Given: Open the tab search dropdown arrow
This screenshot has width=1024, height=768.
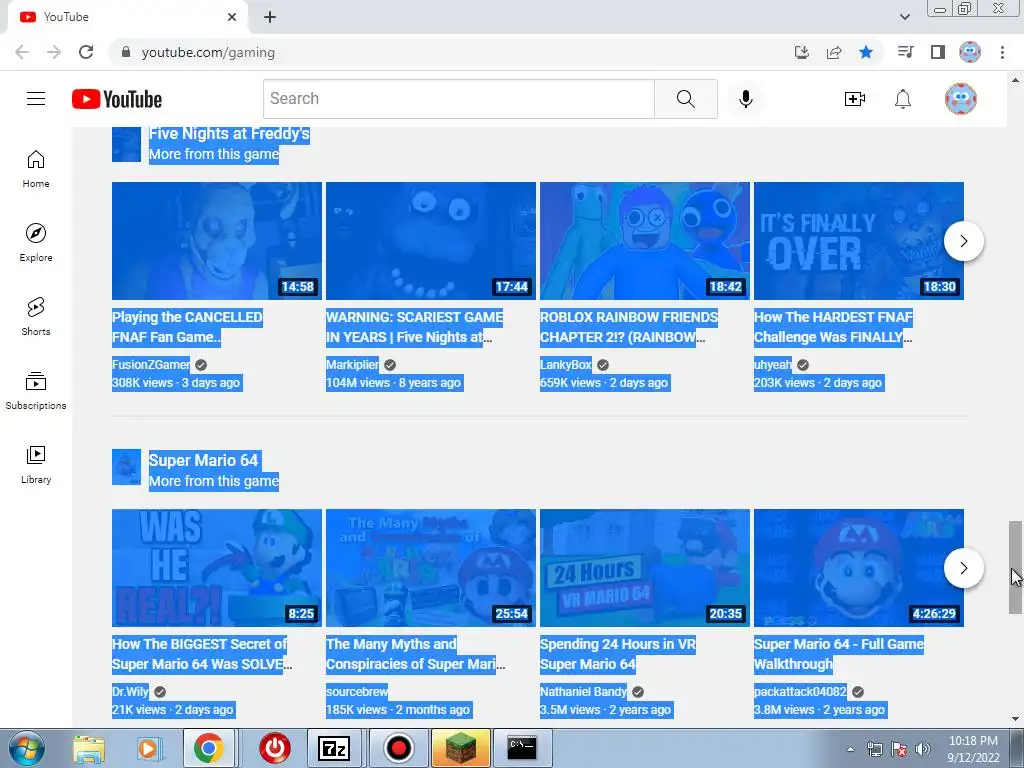Looking at the screenshot, I should coord(904,17).
